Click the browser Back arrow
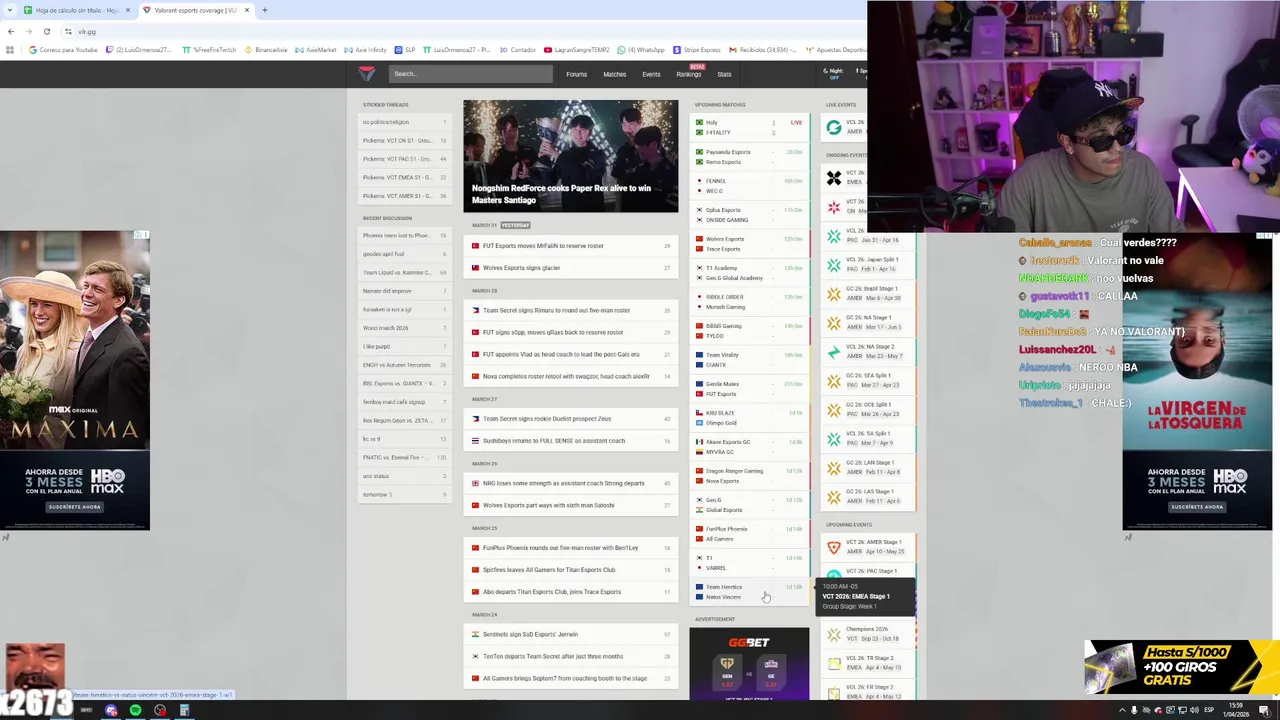The height and width of the screenshot is (720, 1280). (x=11, y=31)
